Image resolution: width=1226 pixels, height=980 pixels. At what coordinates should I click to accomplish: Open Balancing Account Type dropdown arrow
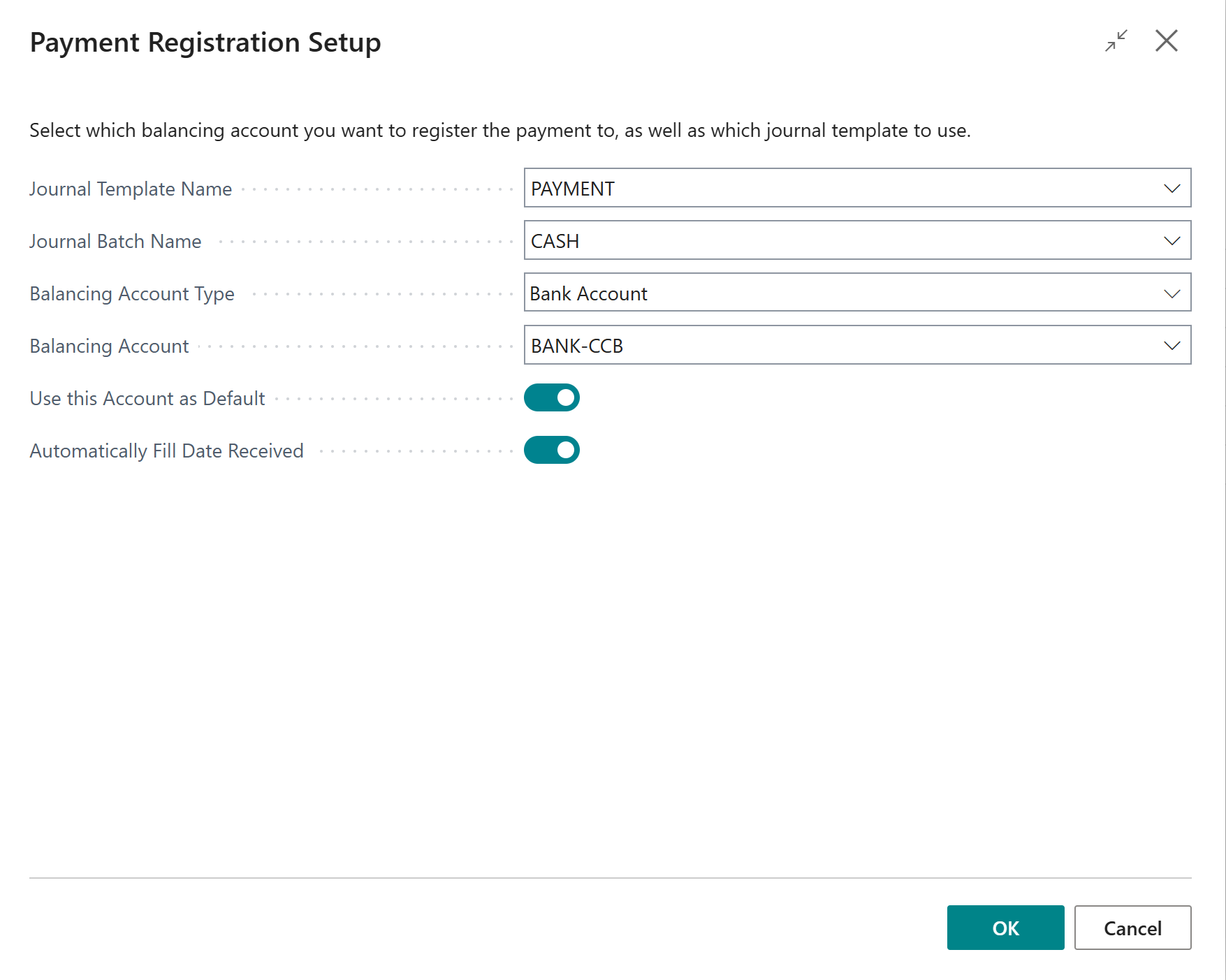coord(1172,293)
